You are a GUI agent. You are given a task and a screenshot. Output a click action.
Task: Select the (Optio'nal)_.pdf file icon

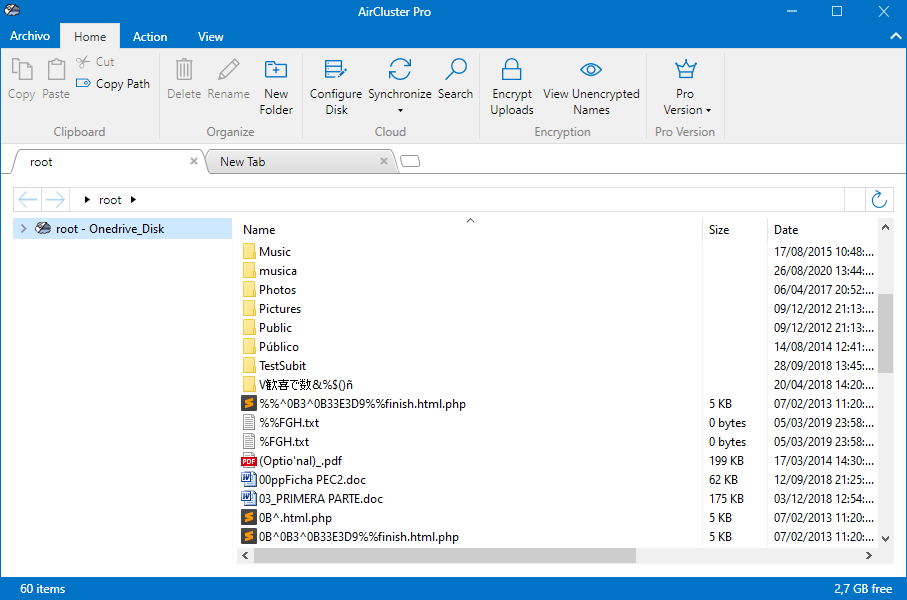point(249,461)
